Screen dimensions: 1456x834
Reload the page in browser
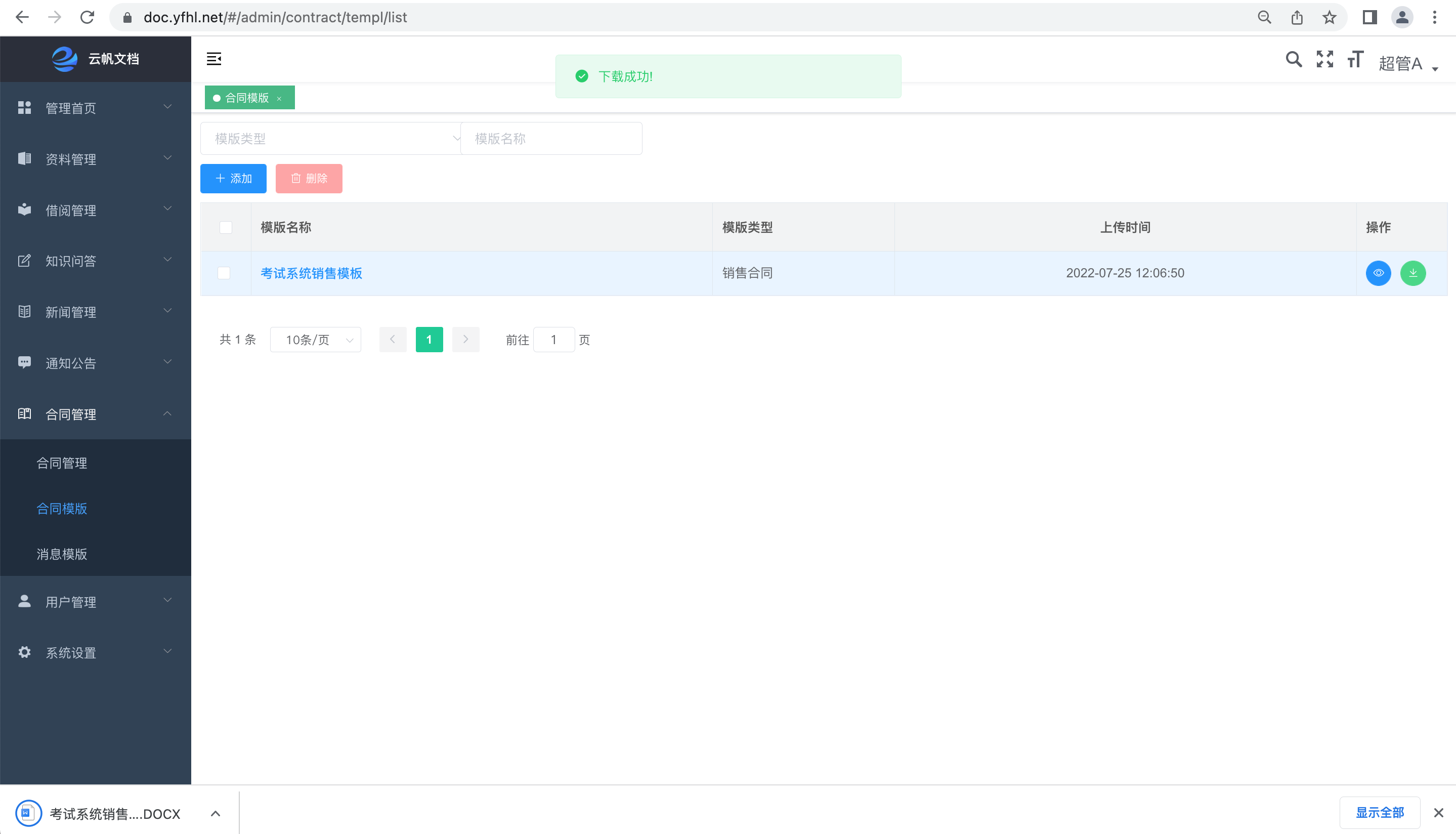click(87, 17)
